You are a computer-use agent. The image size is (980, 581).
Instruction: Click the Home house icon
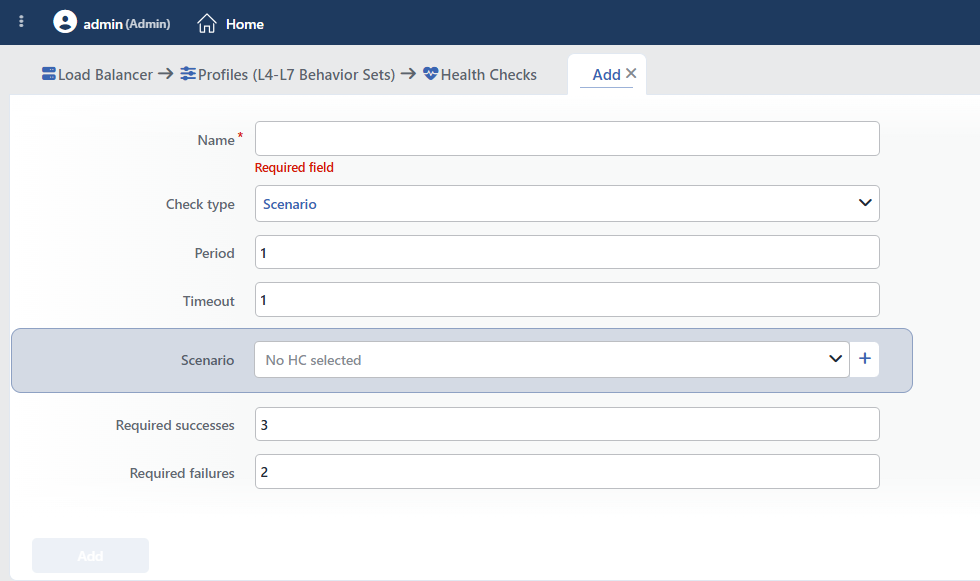click(x=207, y=24)
